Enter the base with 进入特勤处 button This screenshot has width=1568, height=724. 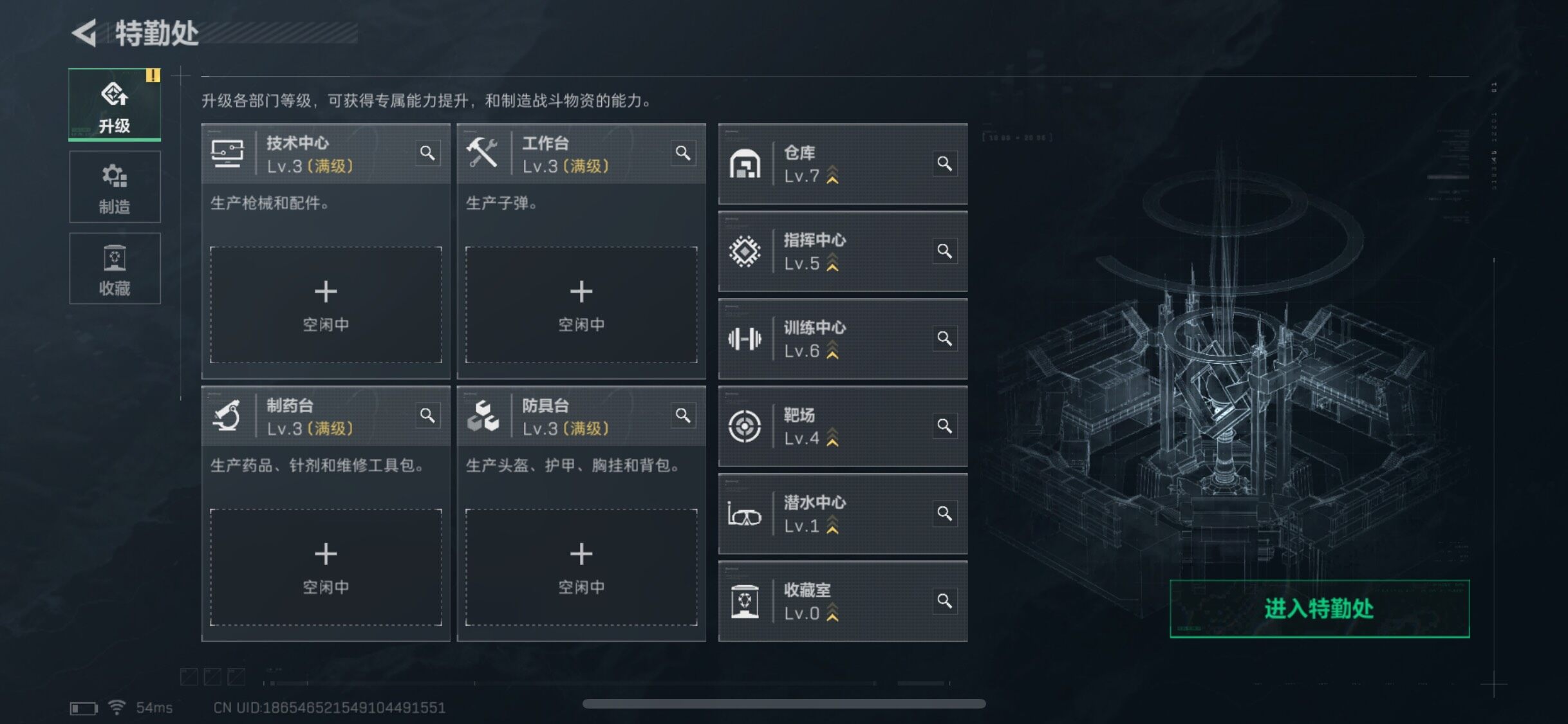1320,609
